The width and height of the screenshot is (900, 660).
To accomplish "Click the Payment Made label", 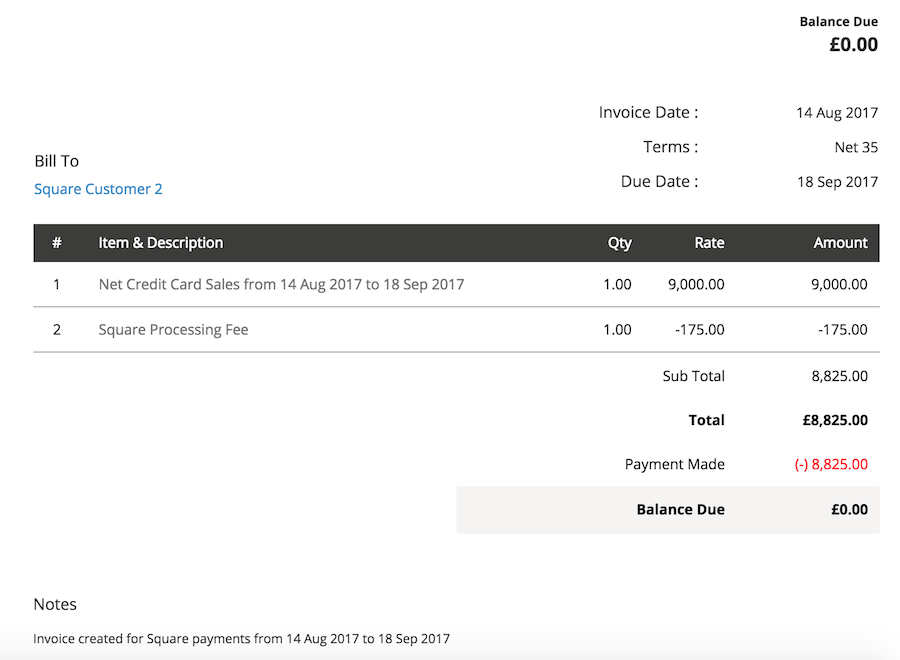I will [674, 464].
